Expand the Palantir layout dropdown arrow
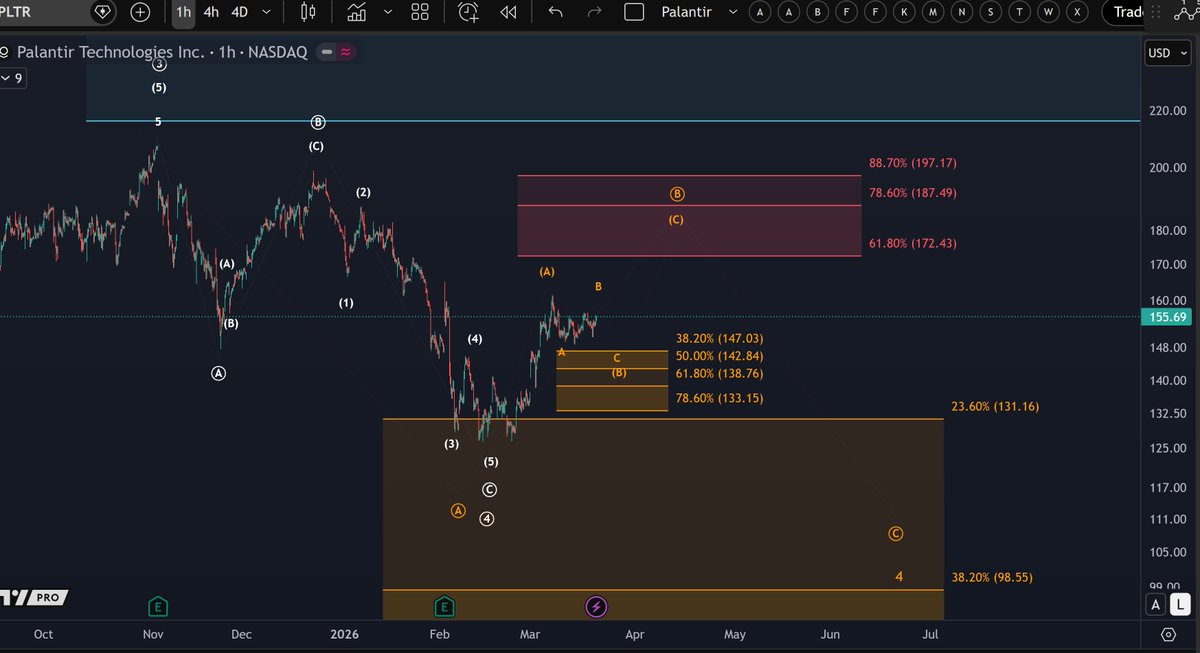 733,12
